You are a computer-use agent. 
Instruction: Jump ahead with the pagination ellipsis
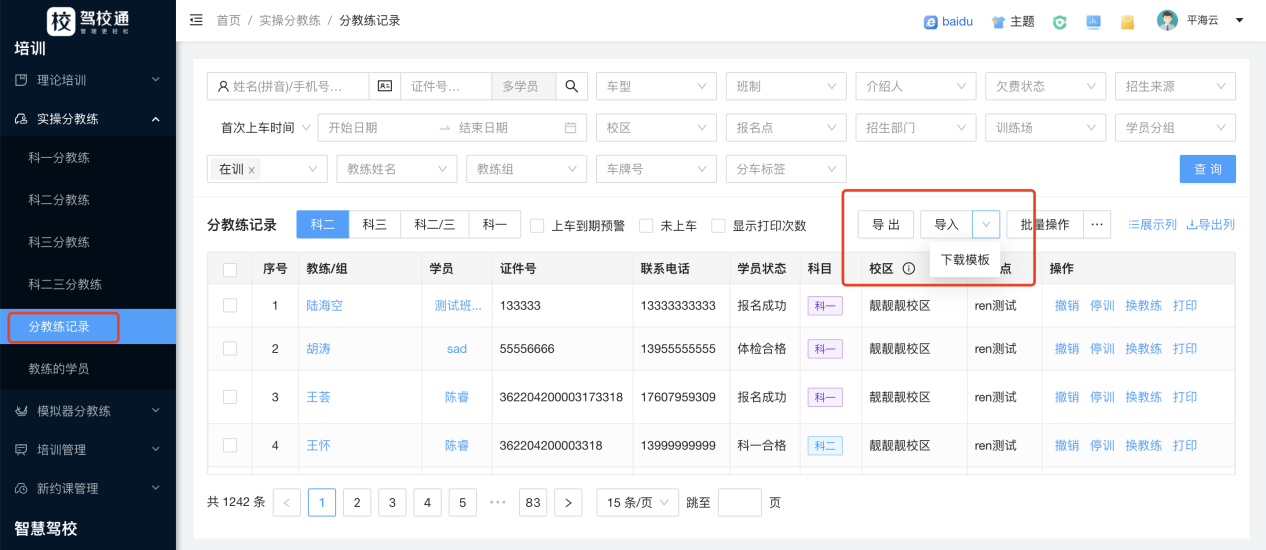pos(497,503)
